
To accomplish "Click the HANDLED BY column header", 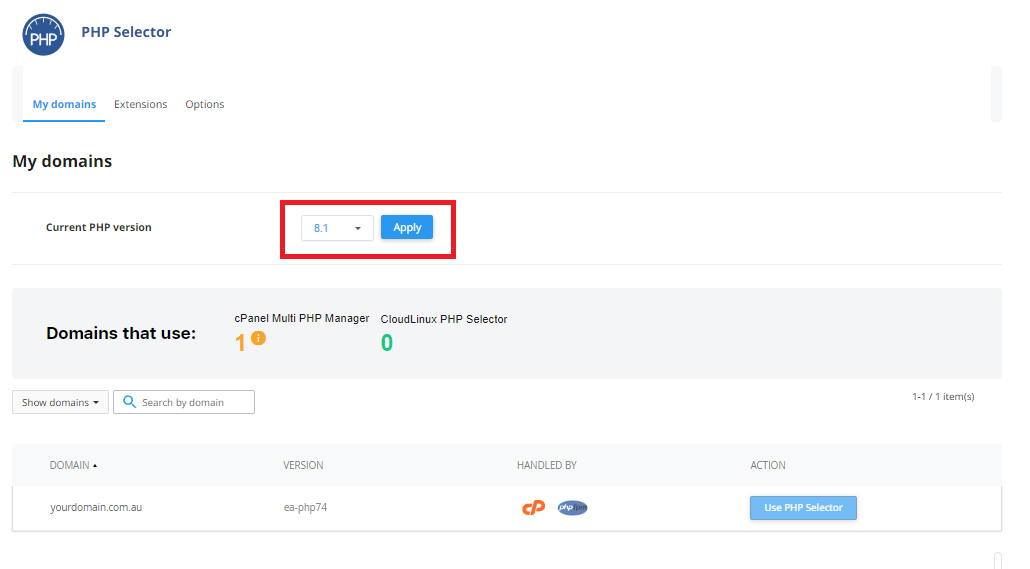I will [547, 465].
